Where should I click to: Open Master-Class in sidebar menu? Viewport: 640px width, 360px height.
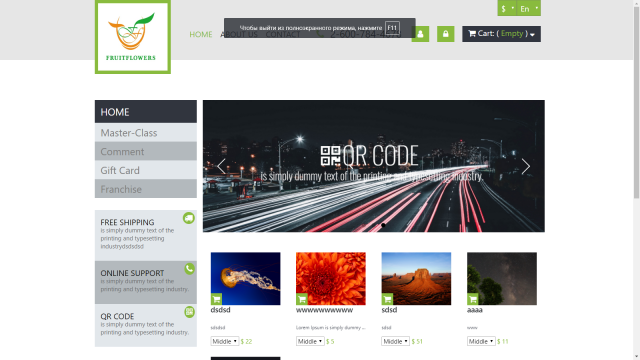click(x=146, y=133)
